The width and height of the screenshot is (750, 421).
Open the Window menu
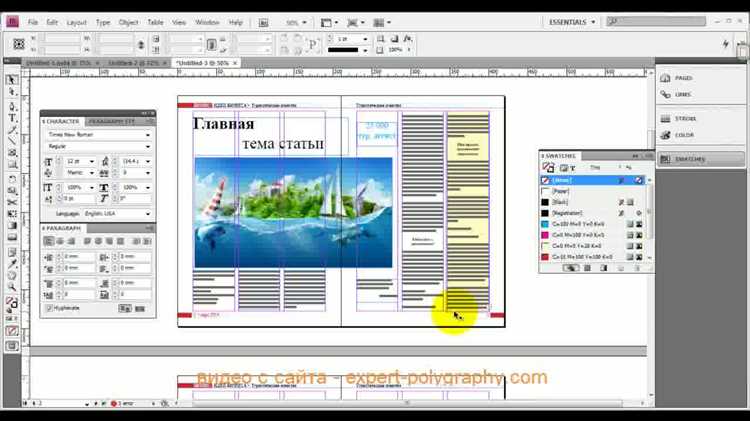(207, 22)
